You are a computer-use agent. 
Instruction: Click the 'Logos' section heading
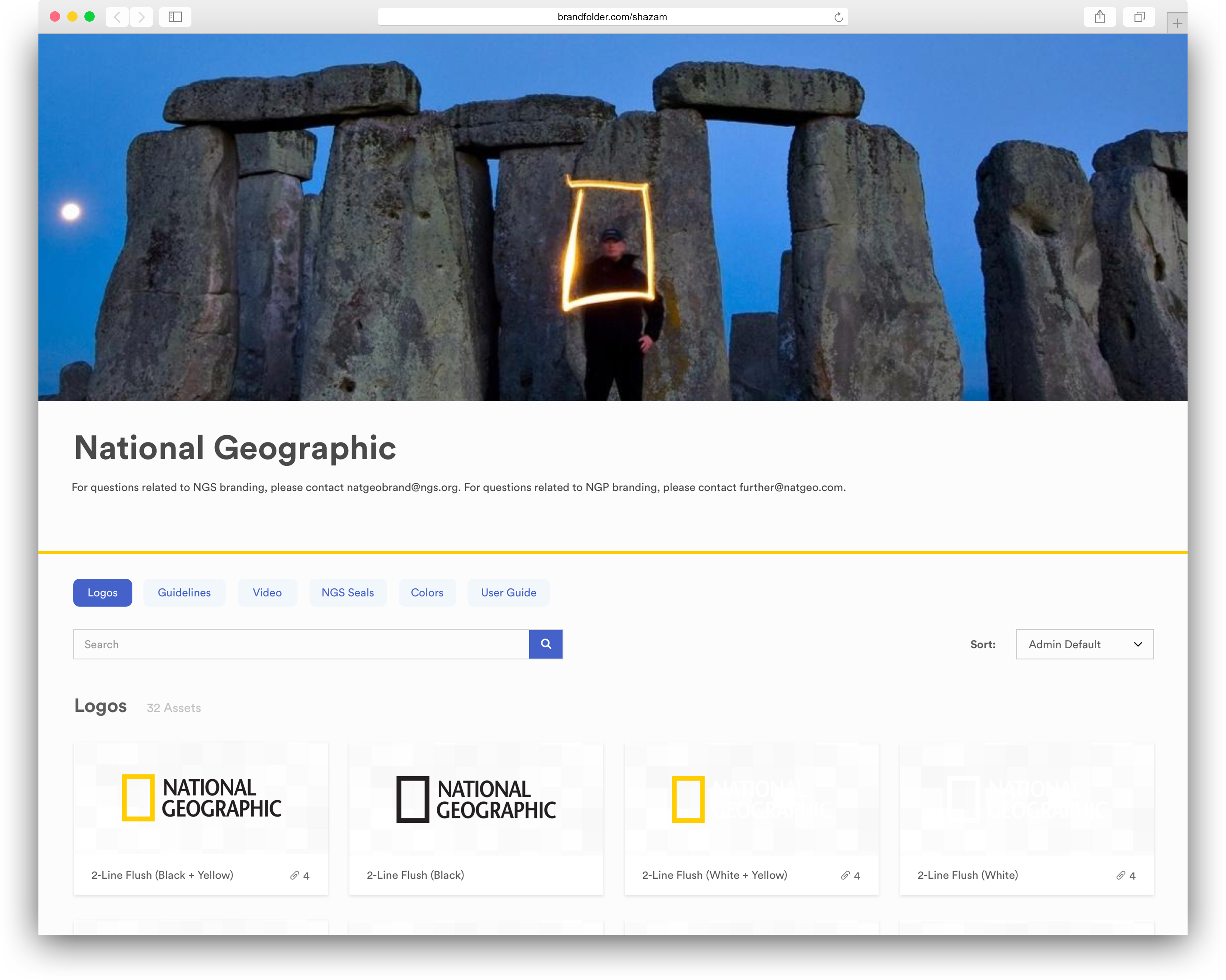click(101, 706)
